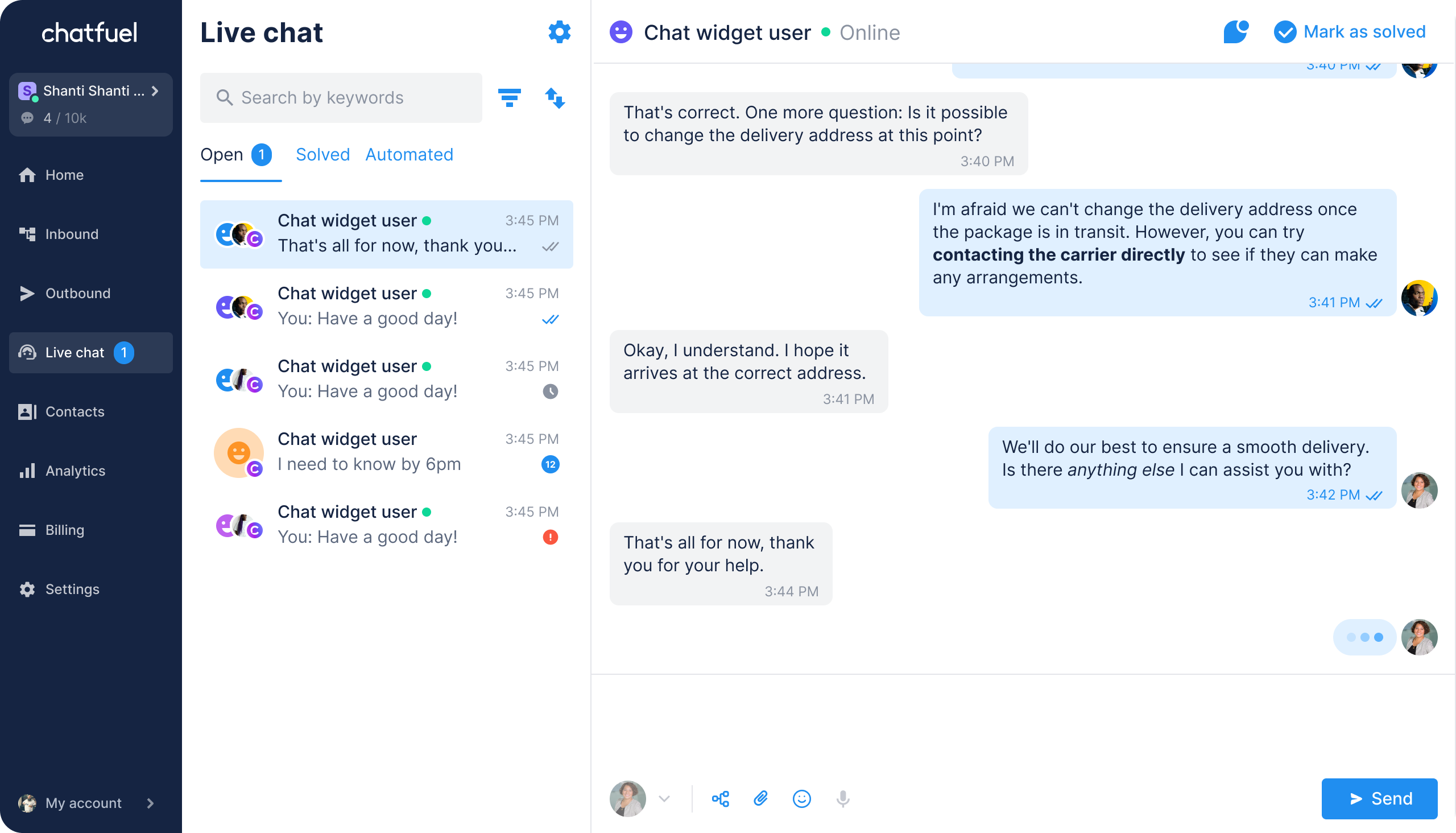This screenshot has height=833, width=1456.
Task: Expand the My account options
Action: coord(150,803)
